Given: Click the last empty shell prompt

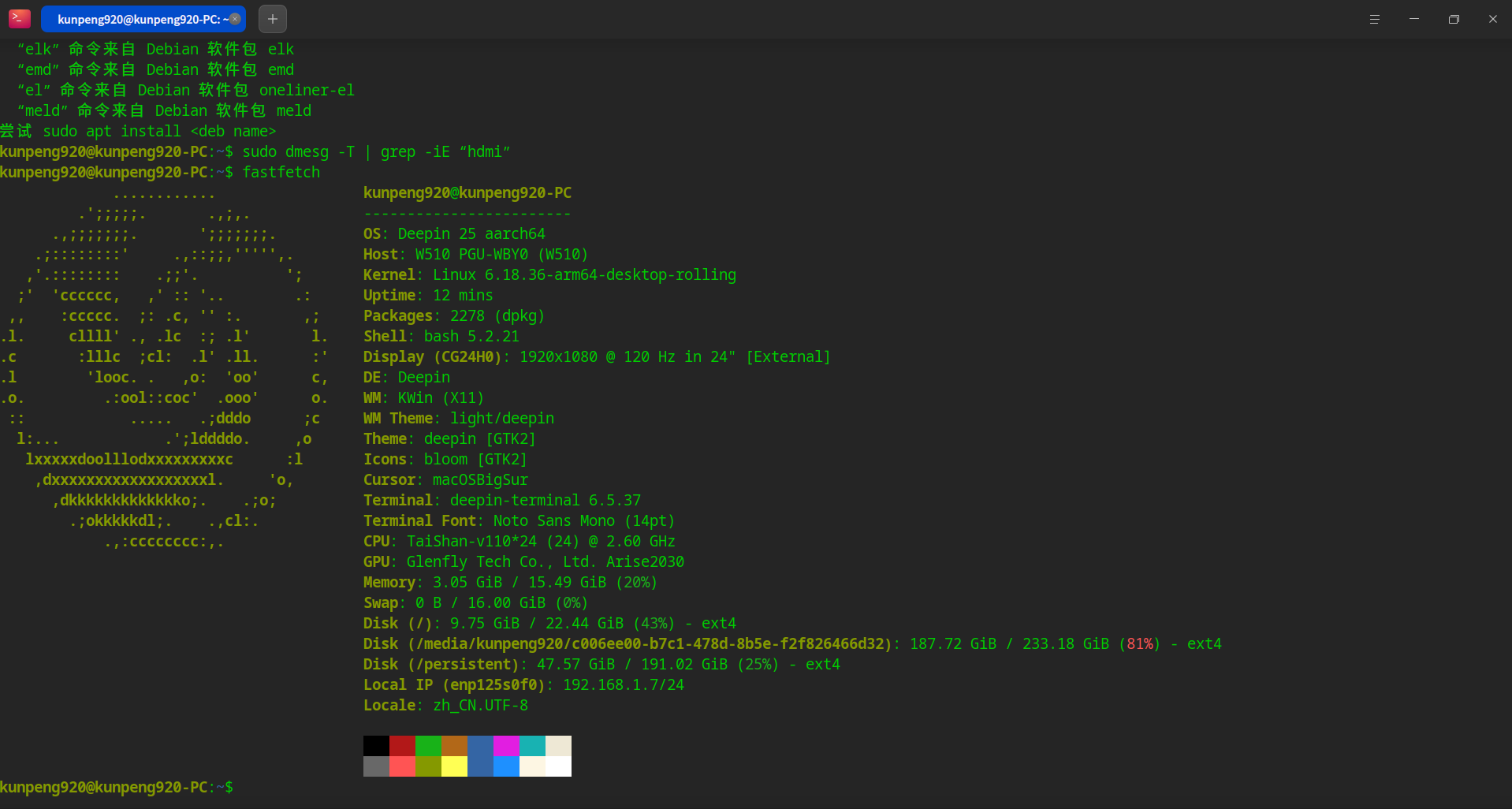Looking at the screenshot, I should tap(117, 787).
